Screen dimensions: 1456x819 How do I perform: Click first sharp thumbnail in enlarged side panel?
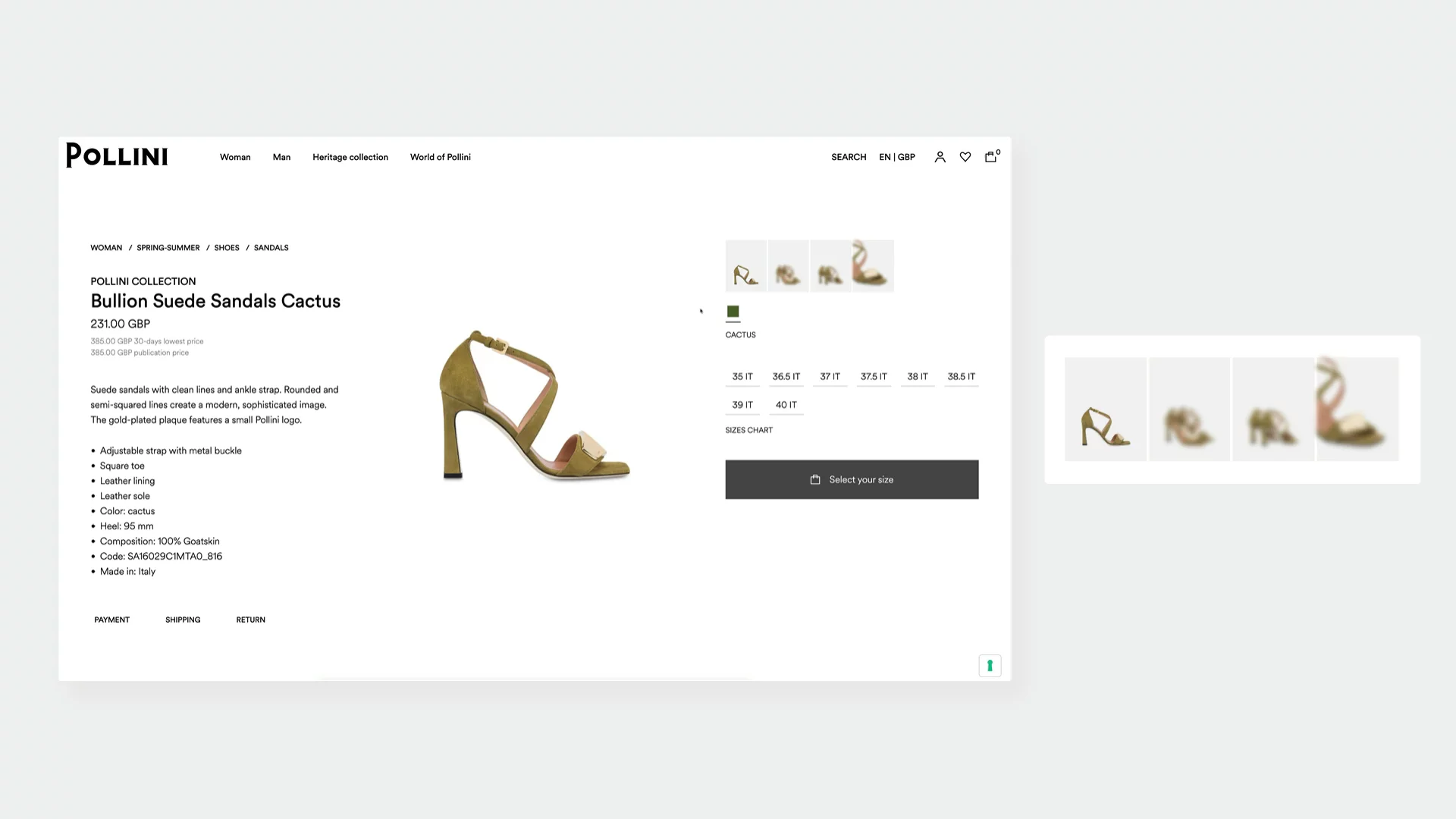click(1106, 409)
